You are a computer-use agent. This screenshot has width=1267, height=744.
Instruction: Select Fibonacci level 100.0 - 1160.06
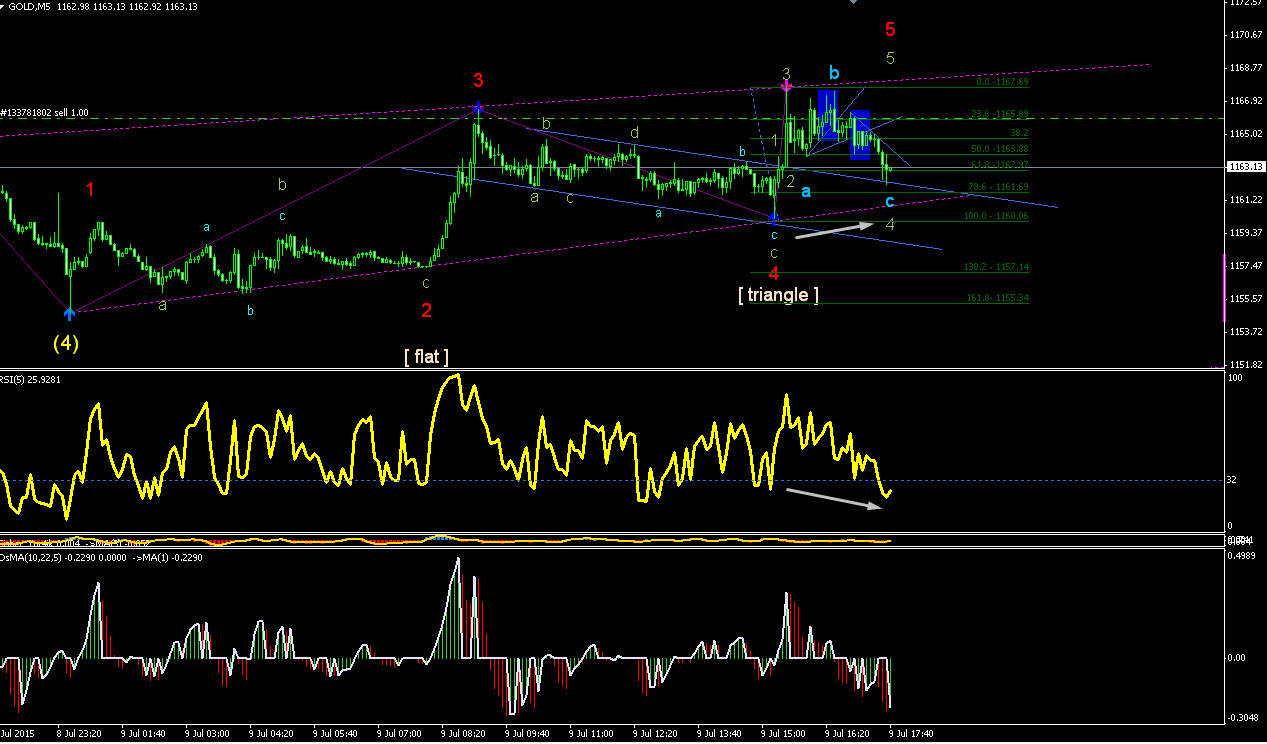pyautogui.click(x=997, y=216)
